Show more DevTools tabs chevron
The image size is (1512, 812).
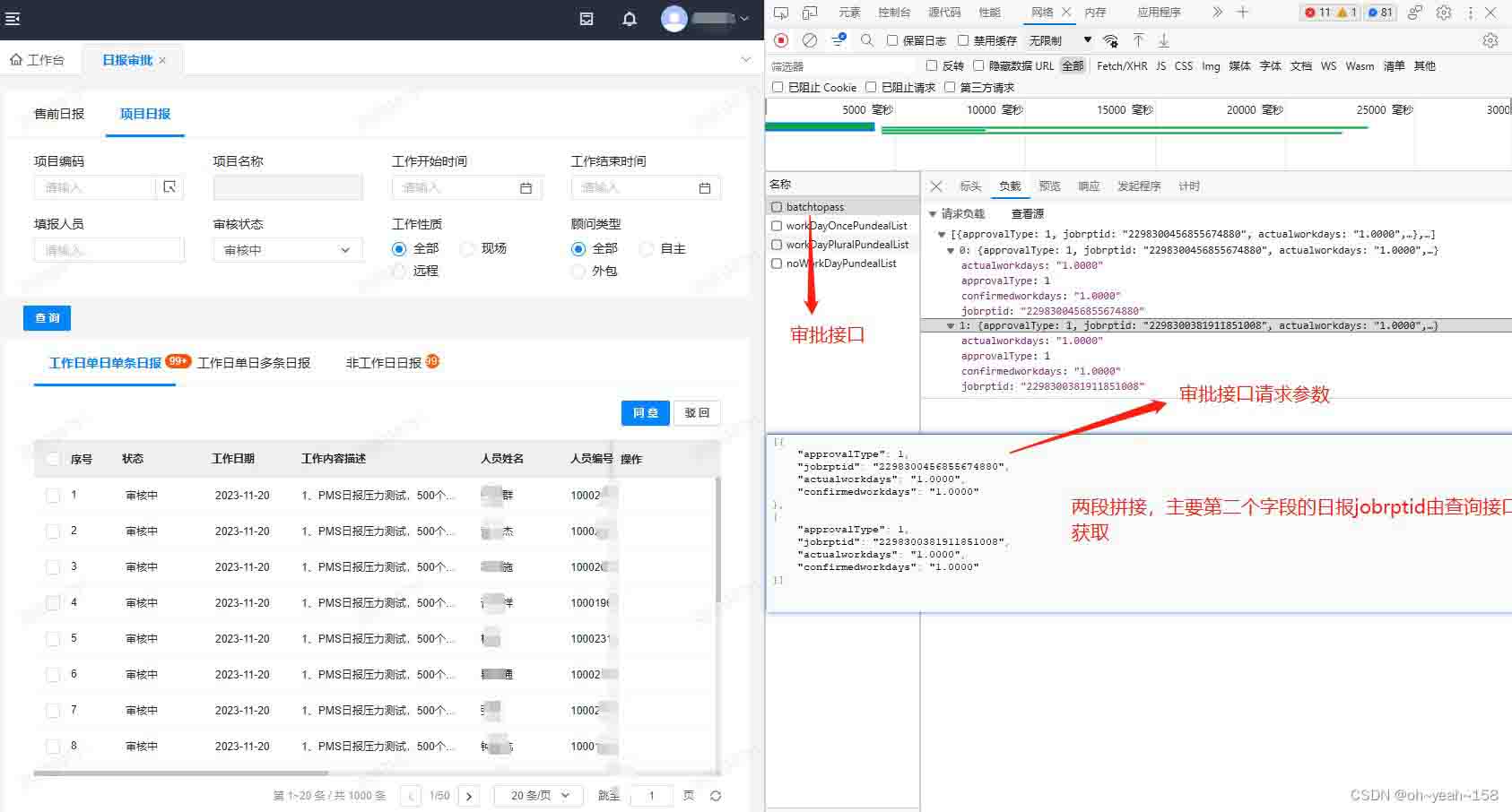(1217, 12)
